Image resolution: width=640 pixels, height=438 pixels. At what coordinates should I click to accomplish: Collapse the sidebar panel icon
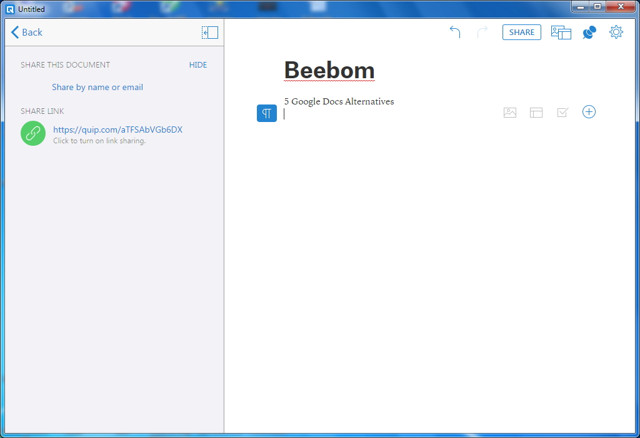[x=210, y=33]
